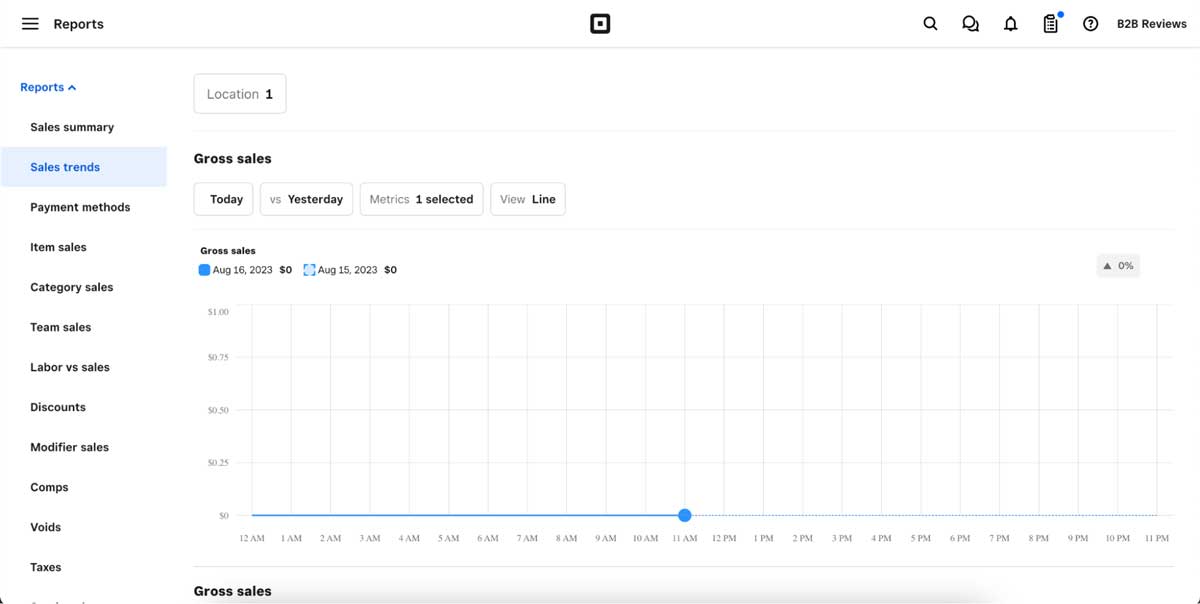The width and height of the screenshot is (1200, 604).
Task: Switch to the Payment methods report
Action: (x=80, y=207)
